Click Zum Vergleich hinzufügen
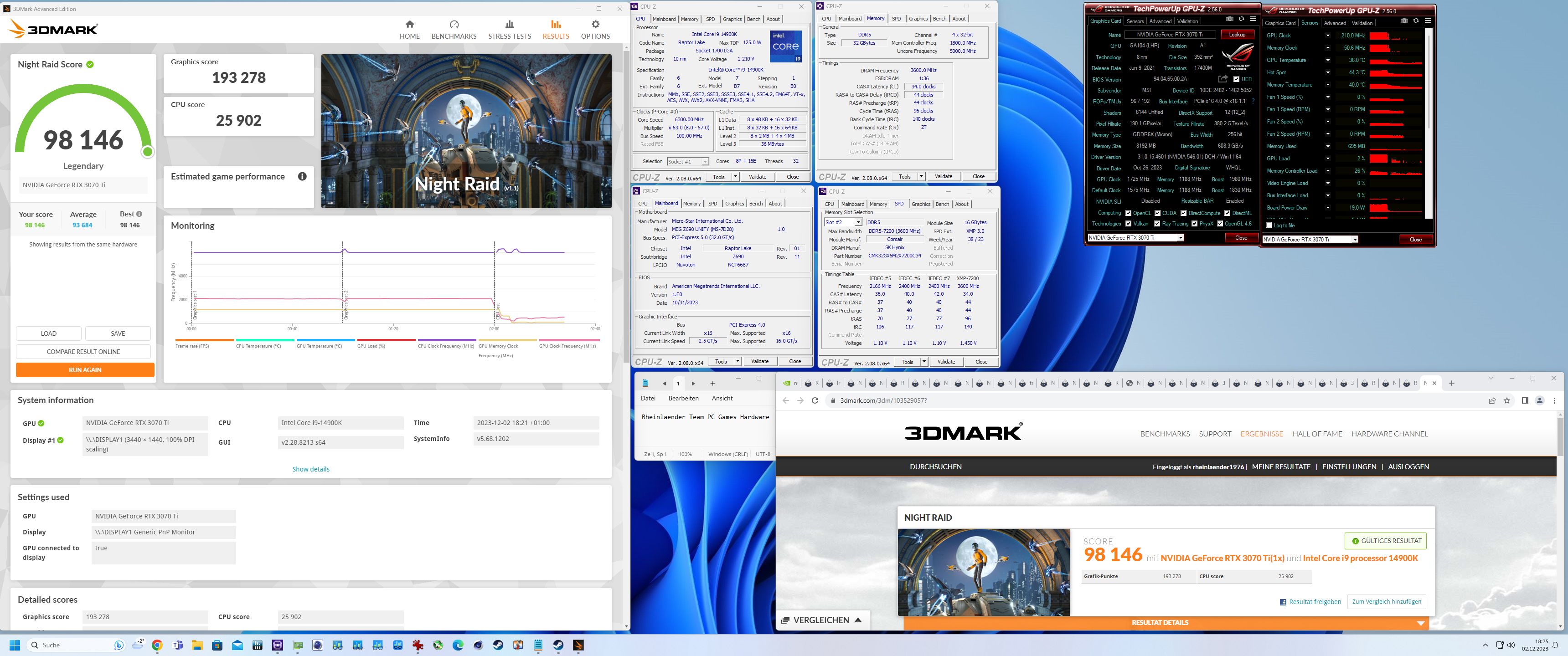 pos(1387,602)
